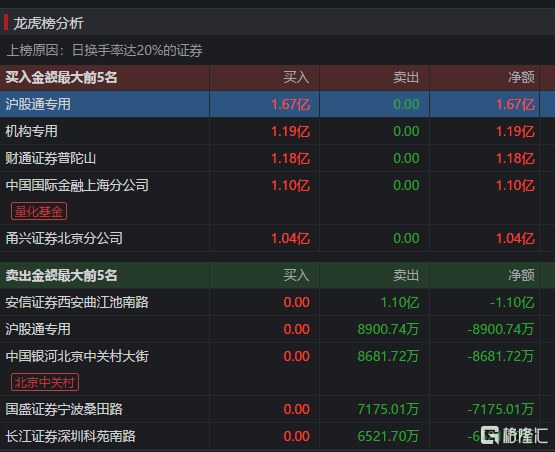Click the 1.67亿 buy amount cell
Screen dimensions: 555x452
(x=290, y=104)
